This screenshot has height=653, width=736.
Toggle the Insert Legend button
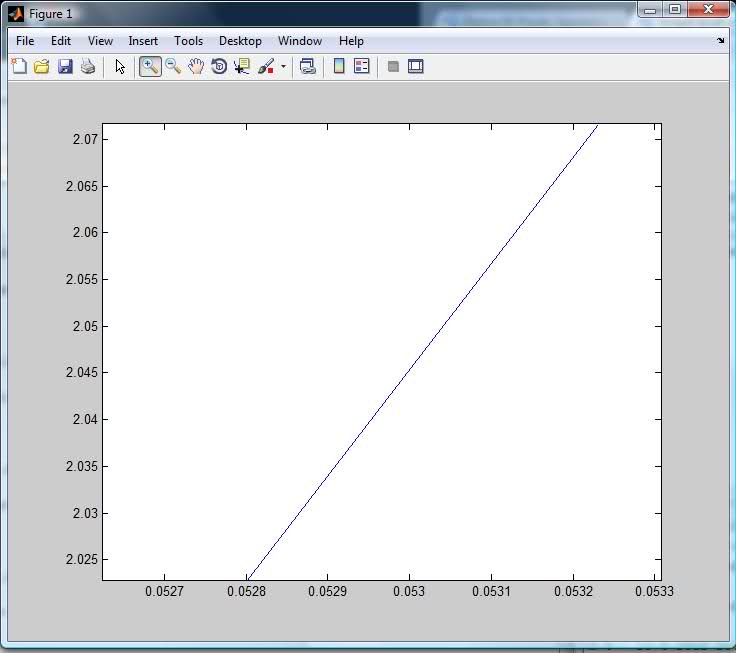(x=362, y=67)
